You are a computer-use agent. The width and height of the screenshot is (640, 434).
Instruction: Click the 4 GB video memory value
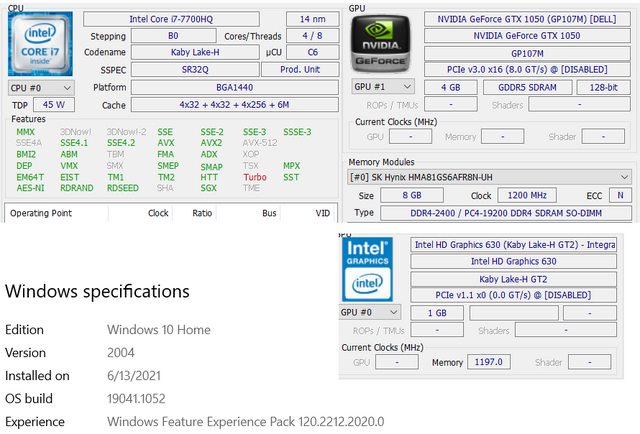451,87
